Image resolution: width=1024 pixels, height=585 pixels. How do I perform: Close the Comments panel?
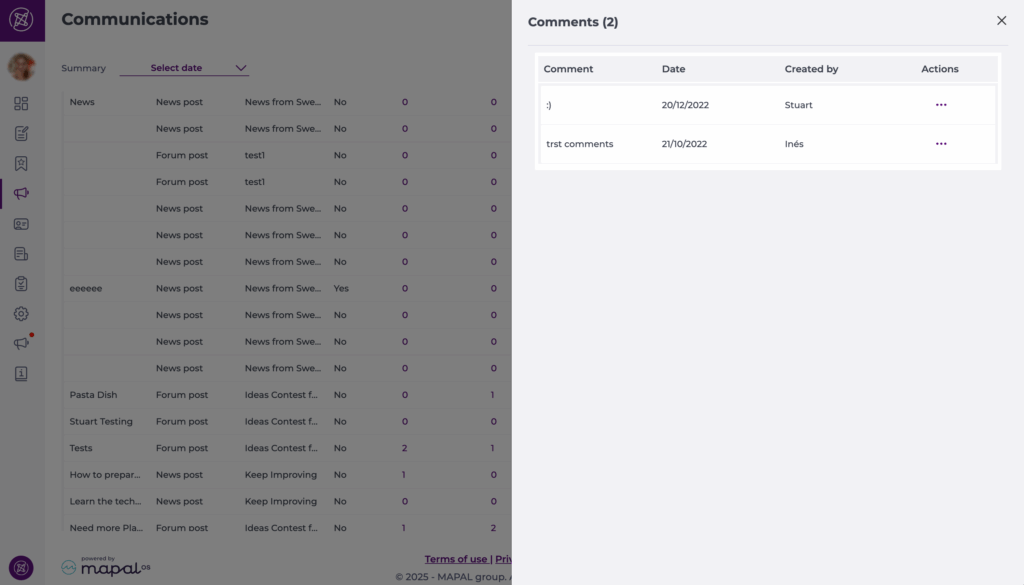point(1001,21)
